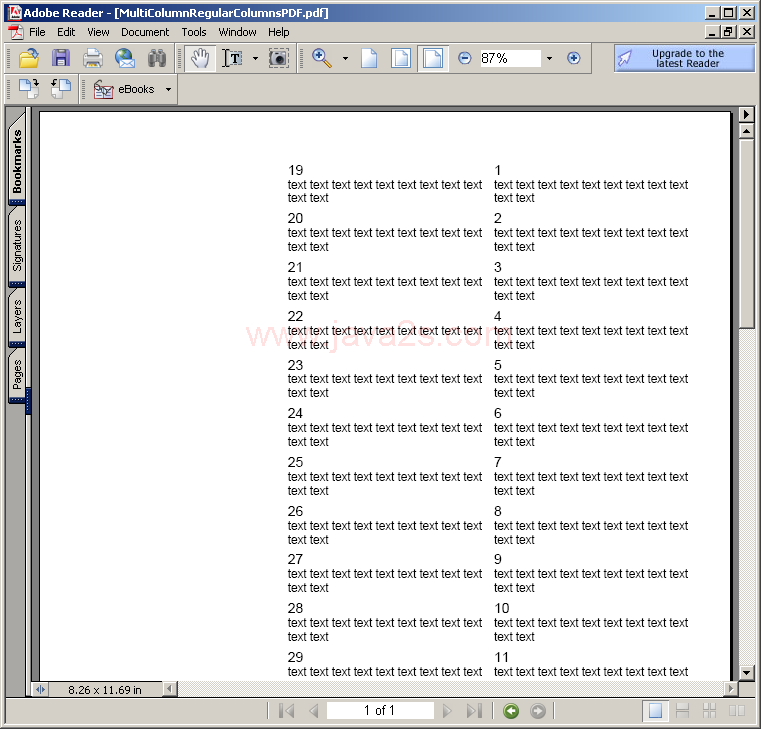Go to next page arrow
The height and width of the screenshot is (729, 761).
point(447,711)
